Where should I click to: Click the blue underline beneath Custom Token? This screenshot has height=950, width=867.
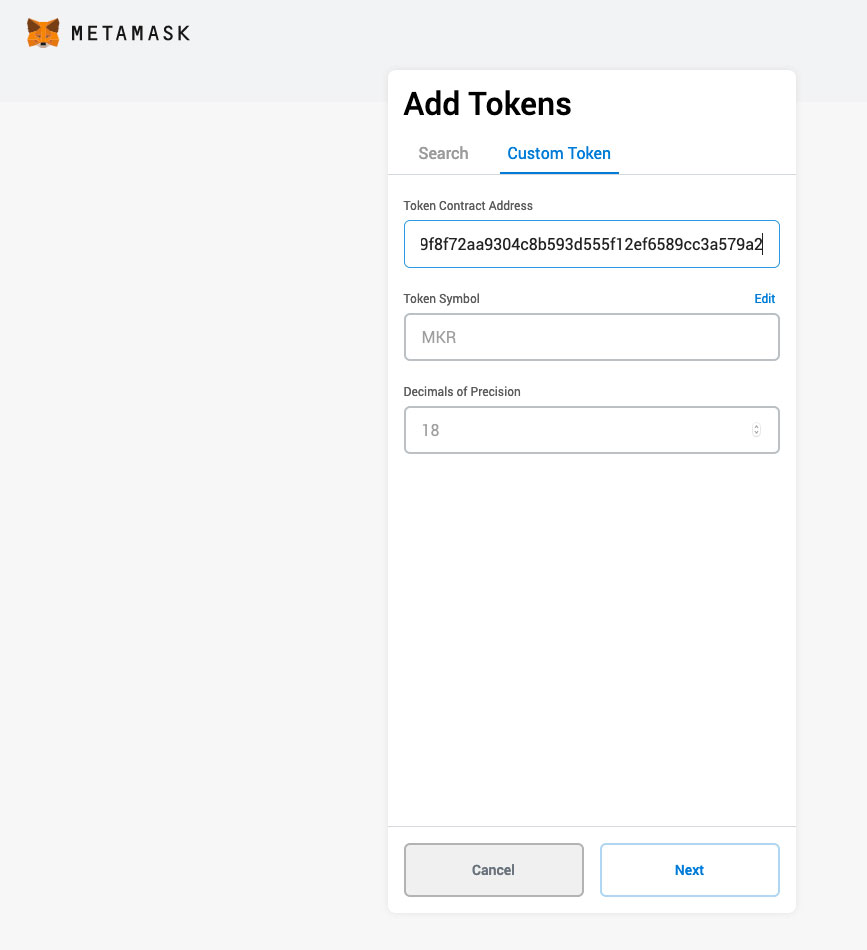559,171
